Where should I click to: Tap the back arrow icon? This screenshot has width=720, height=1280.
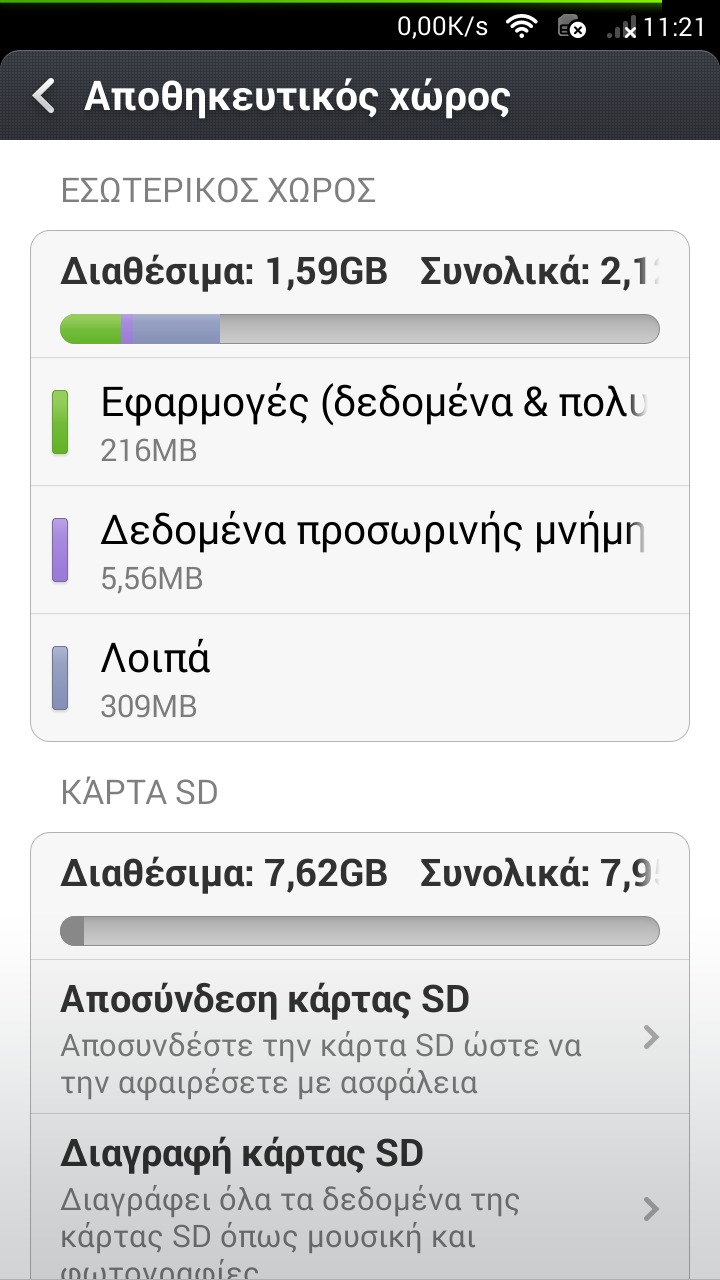43,97
